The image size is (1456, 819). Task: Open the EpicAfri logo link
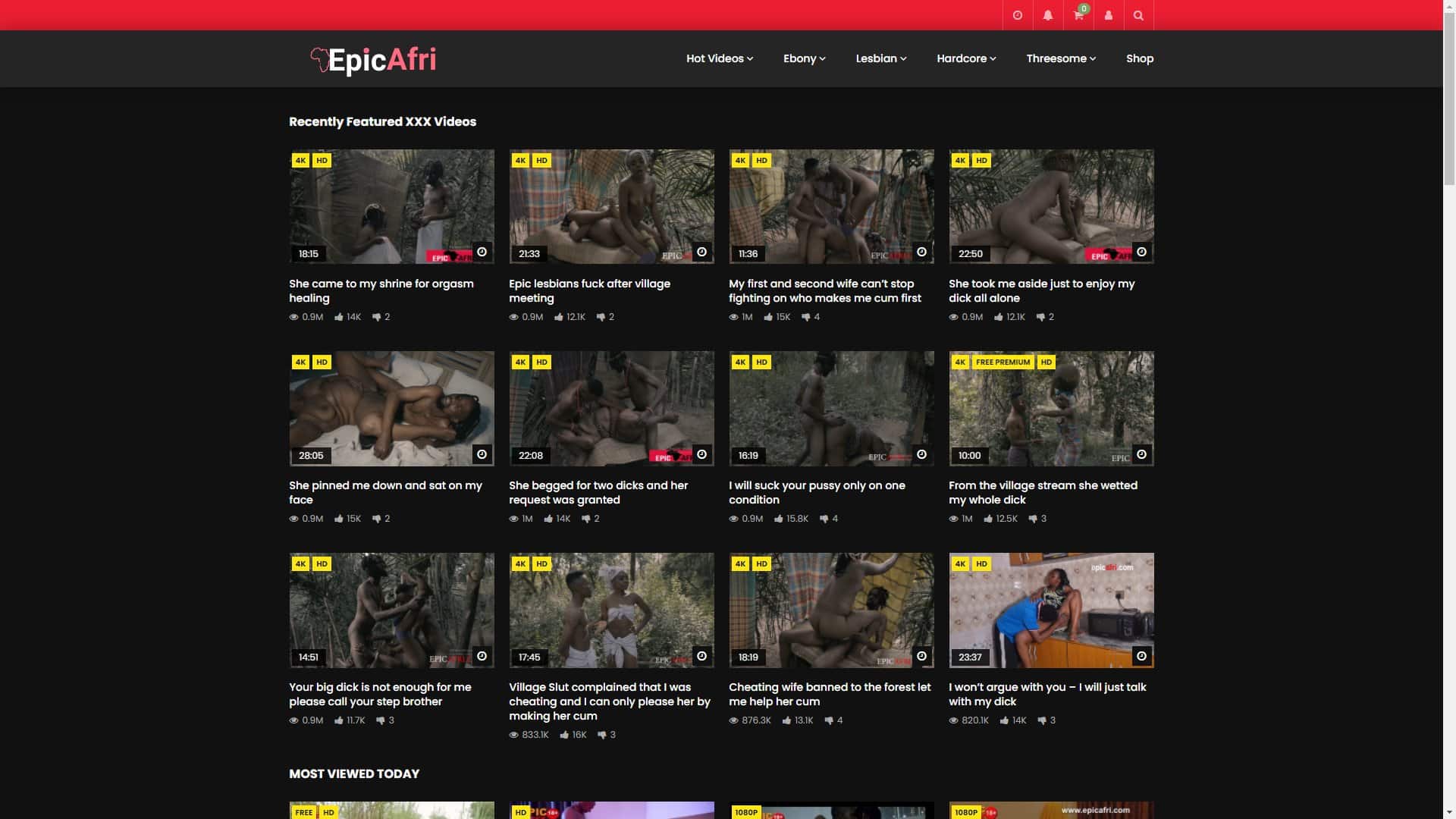(373, 59)
